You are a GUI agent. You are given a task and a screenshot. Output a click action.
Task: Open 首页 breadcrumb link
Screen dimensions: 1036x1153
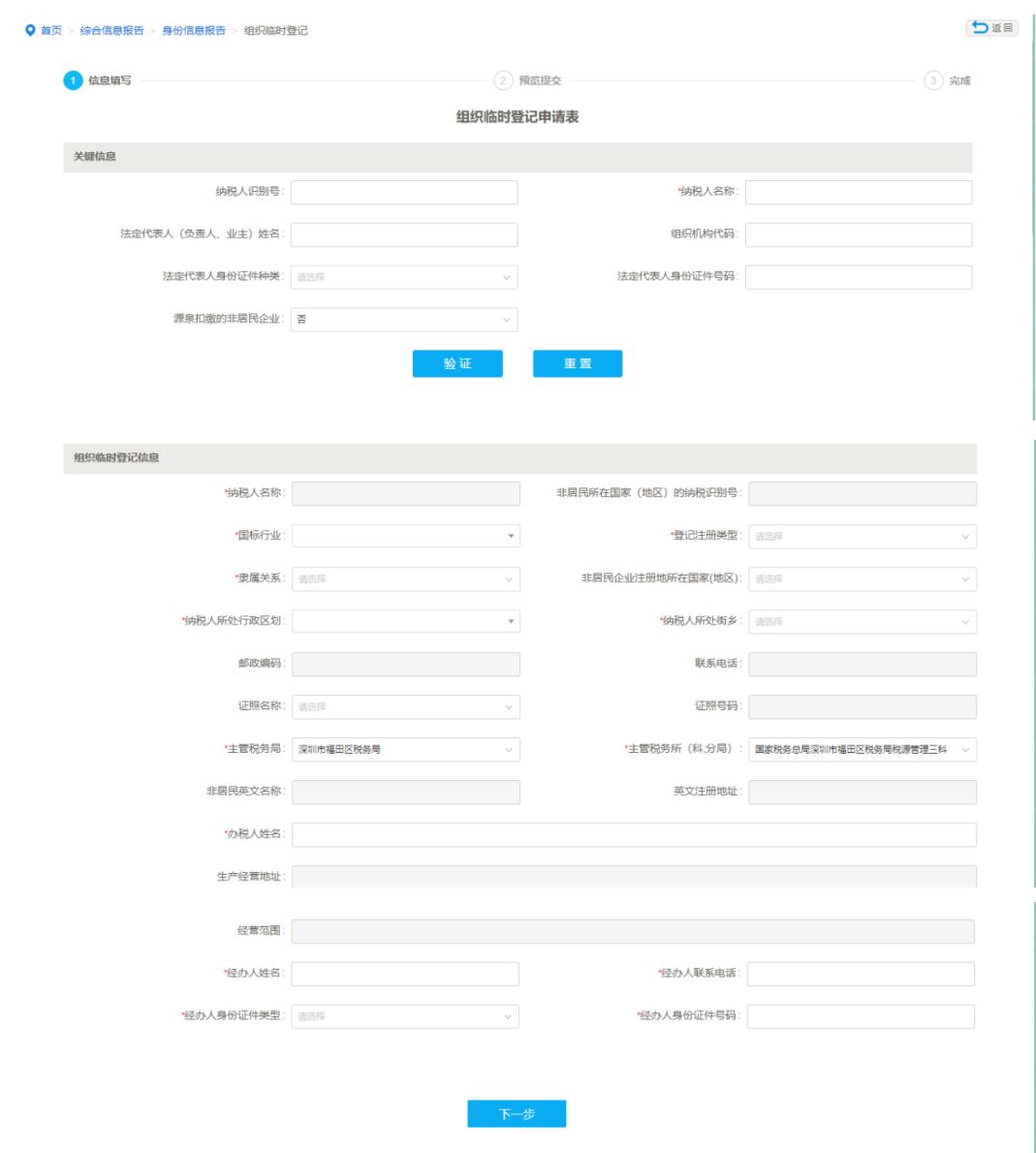coord(52,31)
